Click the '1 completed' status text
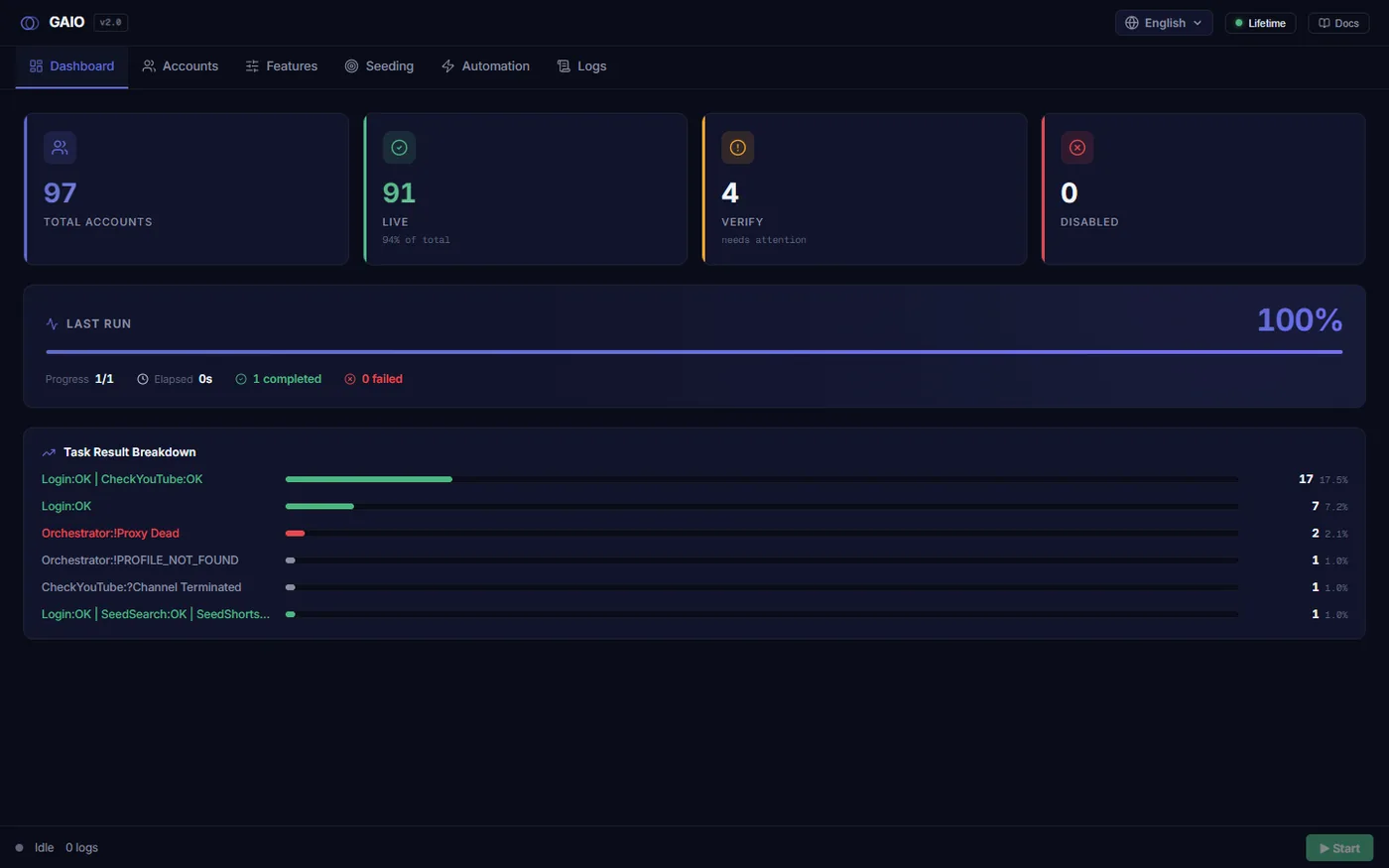The image size is (1389, 868). 287,379
